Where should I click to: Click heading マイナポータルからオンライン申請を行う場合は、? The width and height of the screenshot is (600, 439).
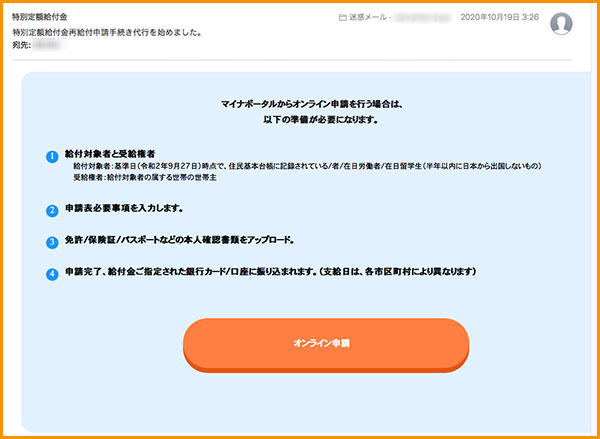[312, 104]
